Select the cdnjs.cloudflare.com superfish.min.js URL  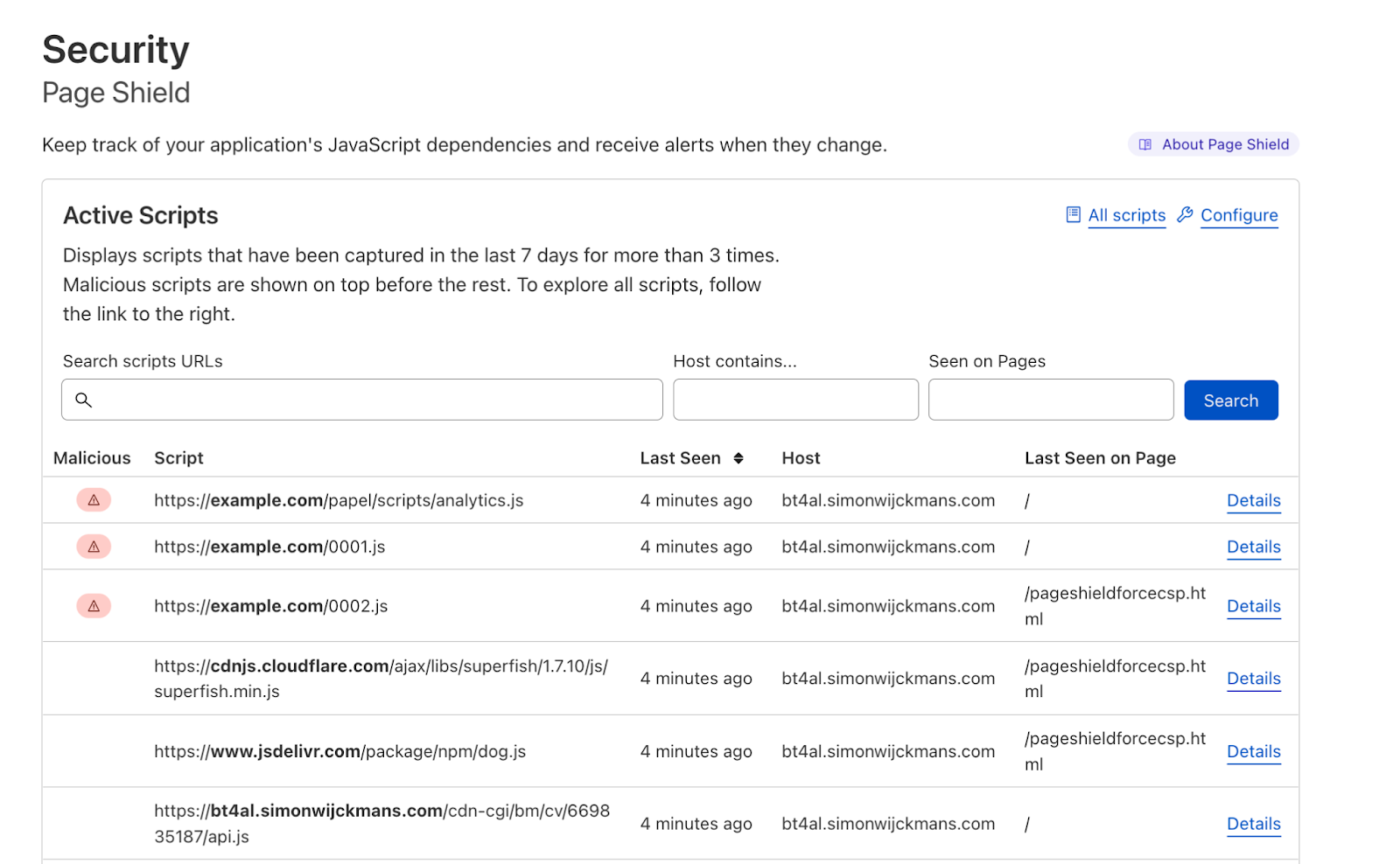pos(381,679)
